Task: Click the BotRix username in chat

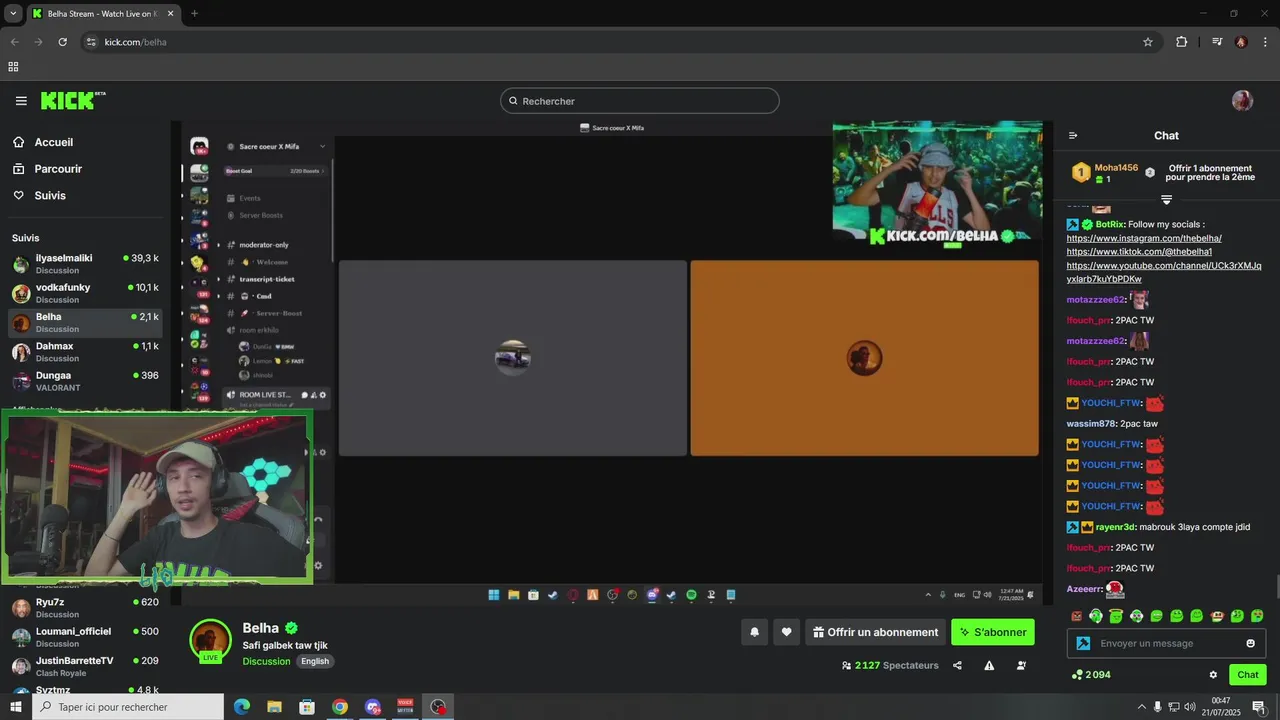Action: click(x=1109, y=224)
